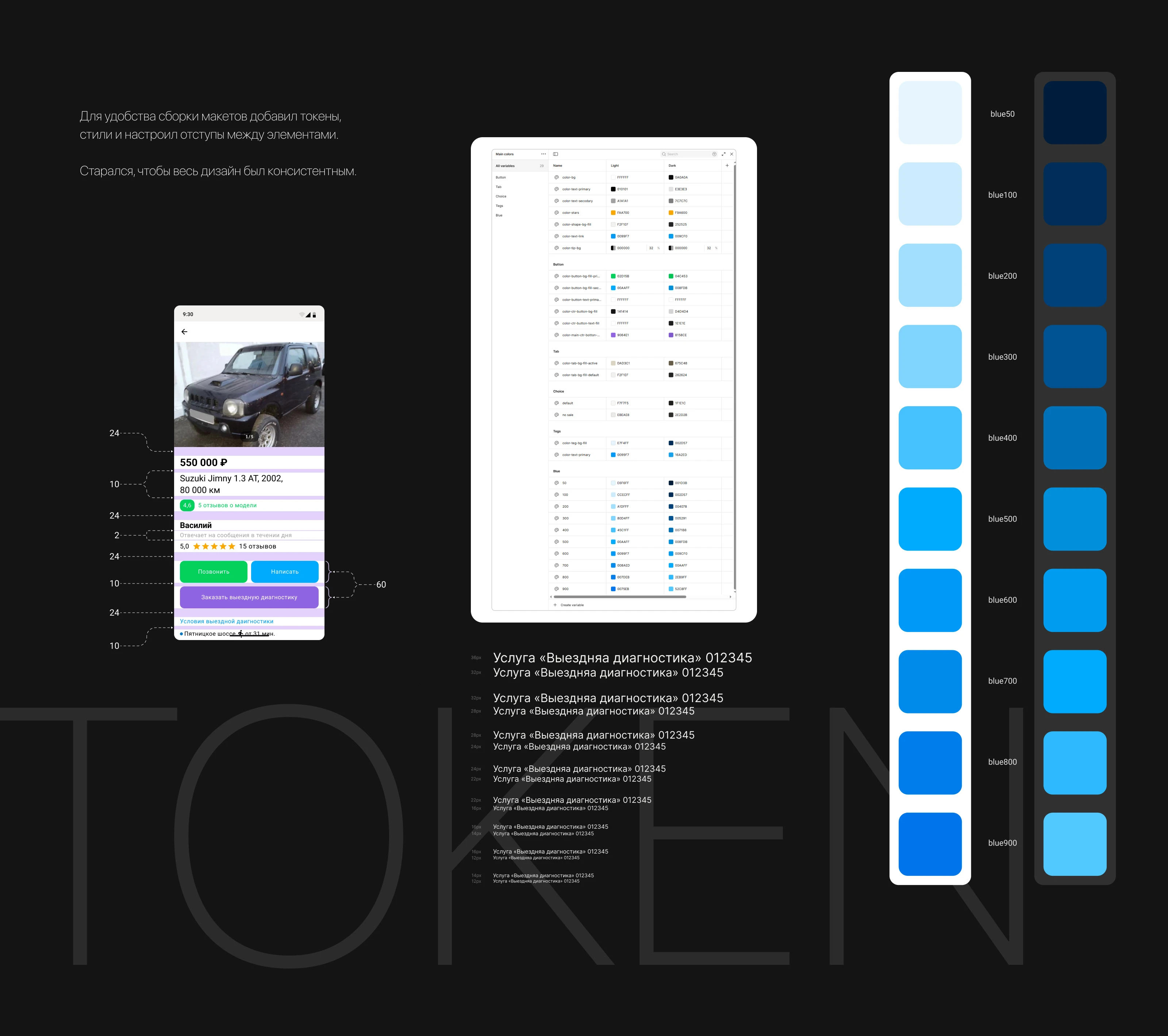Open the Условия выездной диагностики link
Image resolution: width=1168 pixels, height=1036 pixels.
(226, 621)
